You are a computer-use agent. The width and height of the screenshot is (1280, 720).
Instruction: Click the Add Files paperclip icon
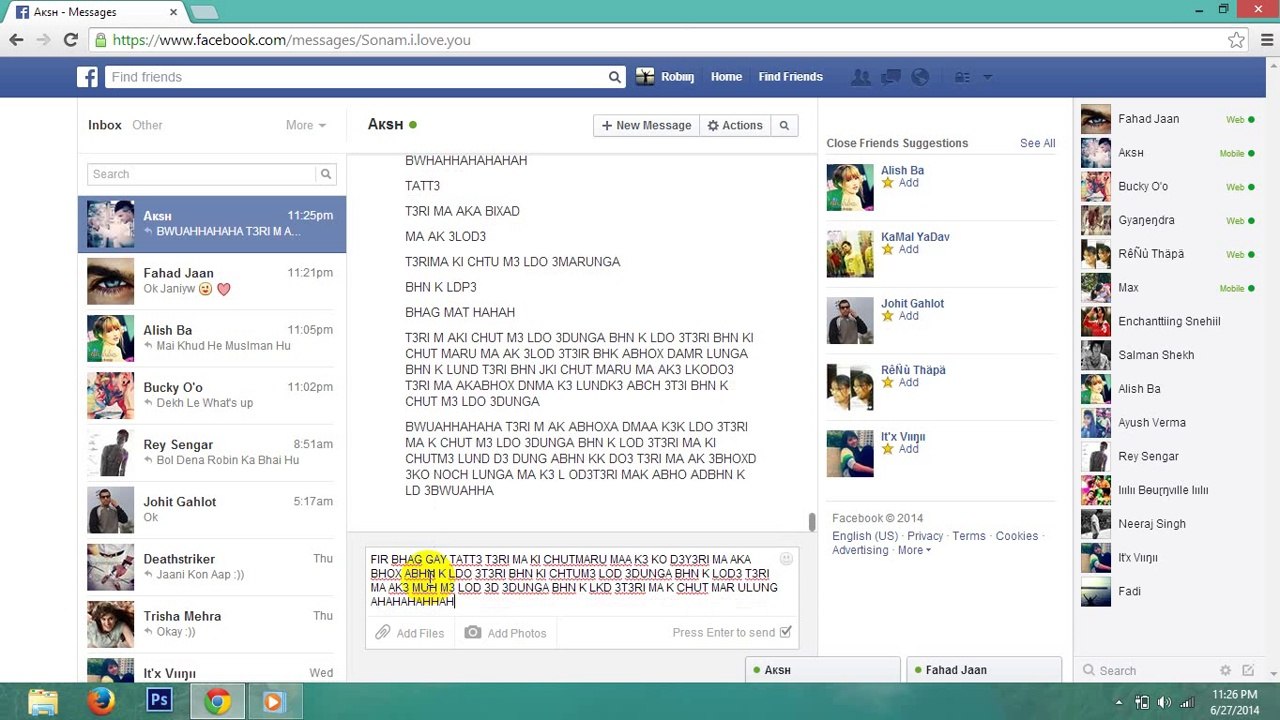click(382, 633)
